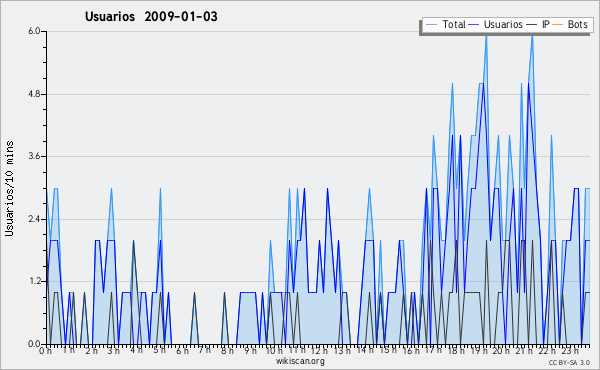
Task: Click the x-axis label '1 h'
Action: point(69,350)
